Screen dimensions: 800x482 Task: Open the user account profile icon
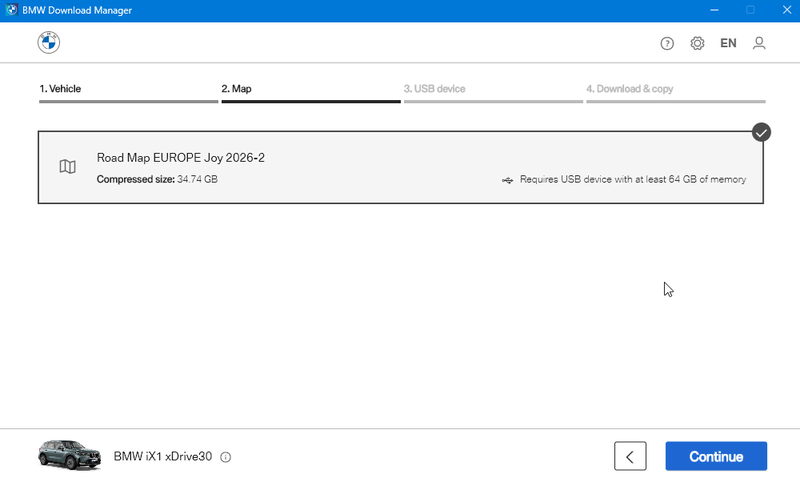point(759,43)
